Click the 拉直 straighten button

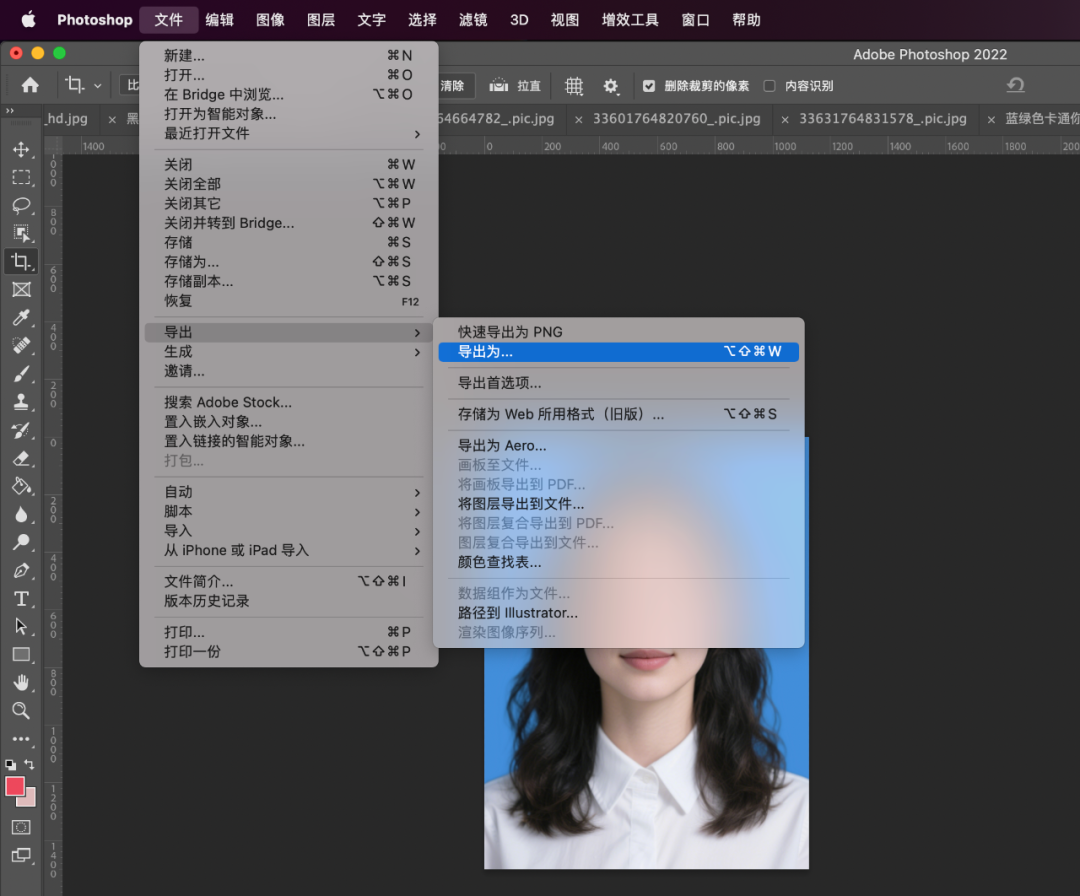click(517, 86)
